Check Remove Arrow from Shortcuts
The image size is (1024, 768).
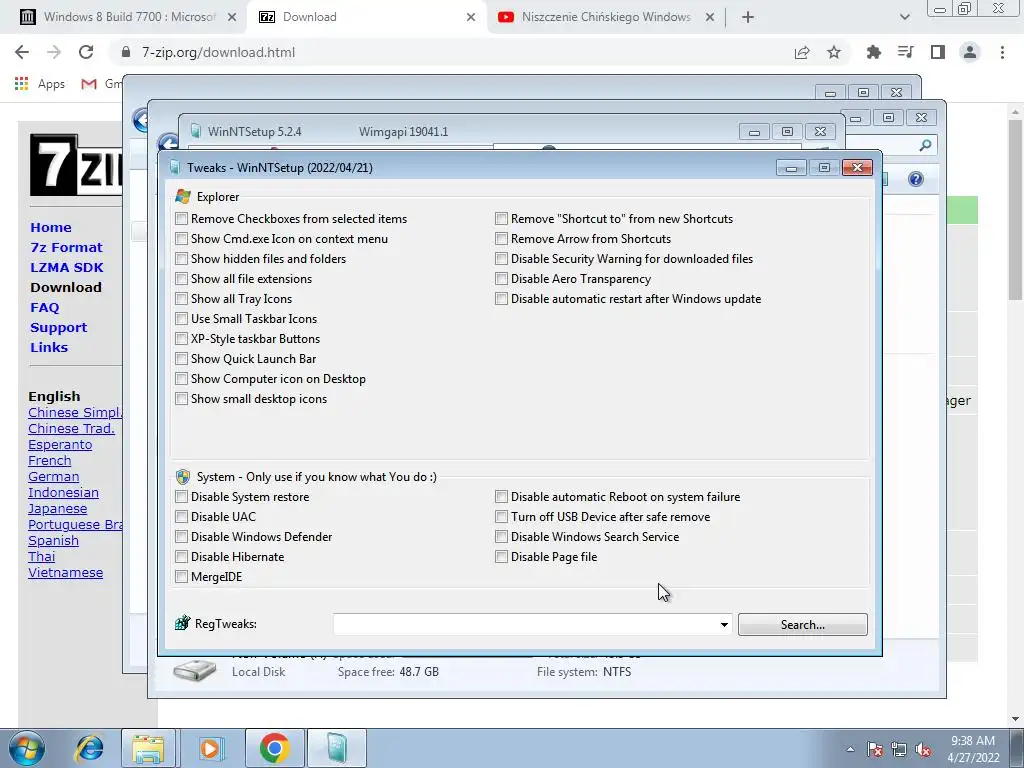pos(502,239)
